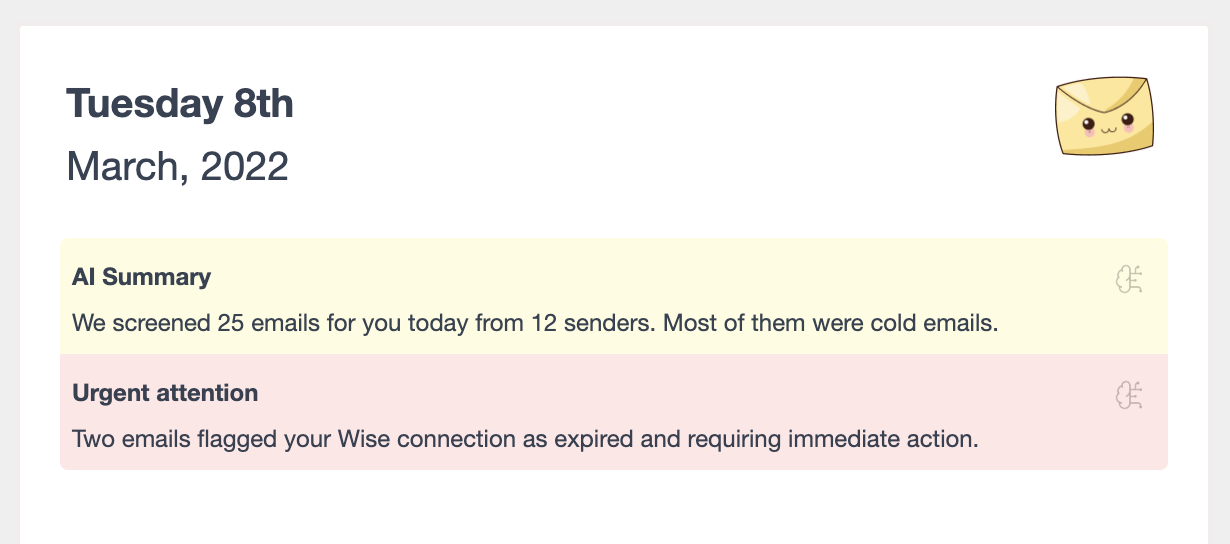Click the "Tuesday 8th" date heading
This screenshot has height=544, width=1230.
pyautogui.click(x=180, y=104)
